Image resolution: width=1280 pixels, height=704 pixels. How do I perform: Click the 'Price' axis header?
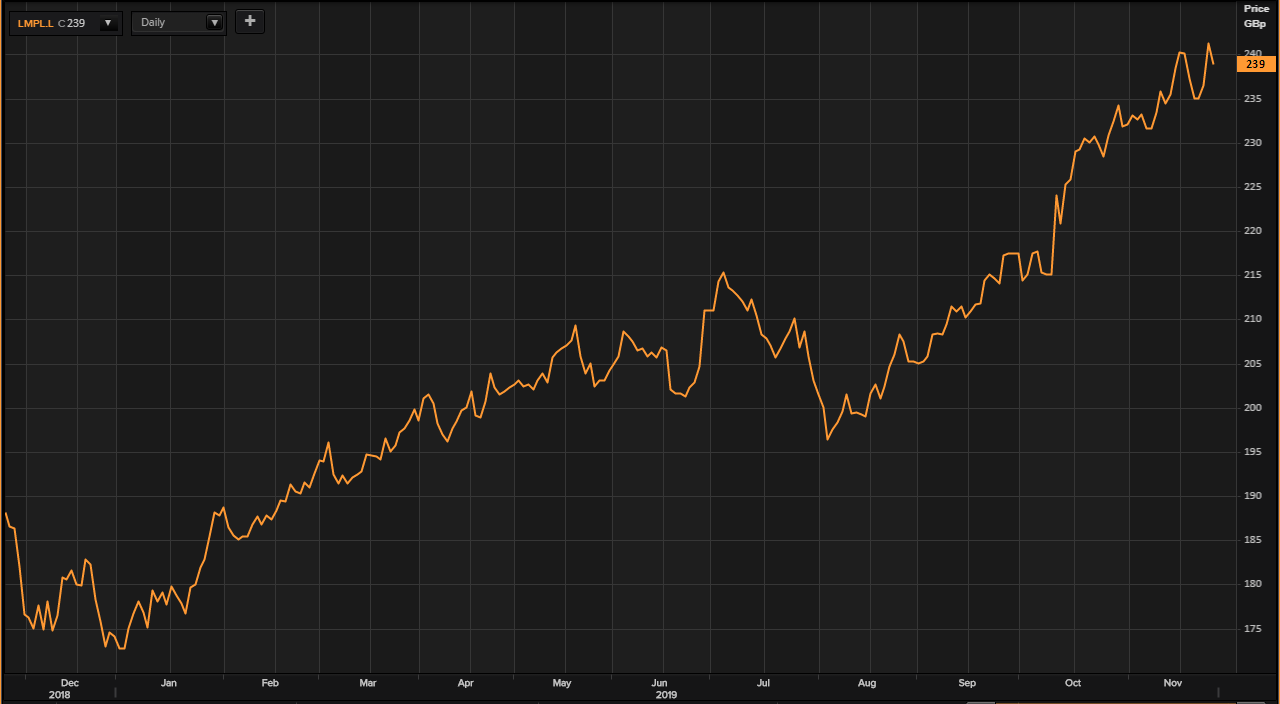1256,9
